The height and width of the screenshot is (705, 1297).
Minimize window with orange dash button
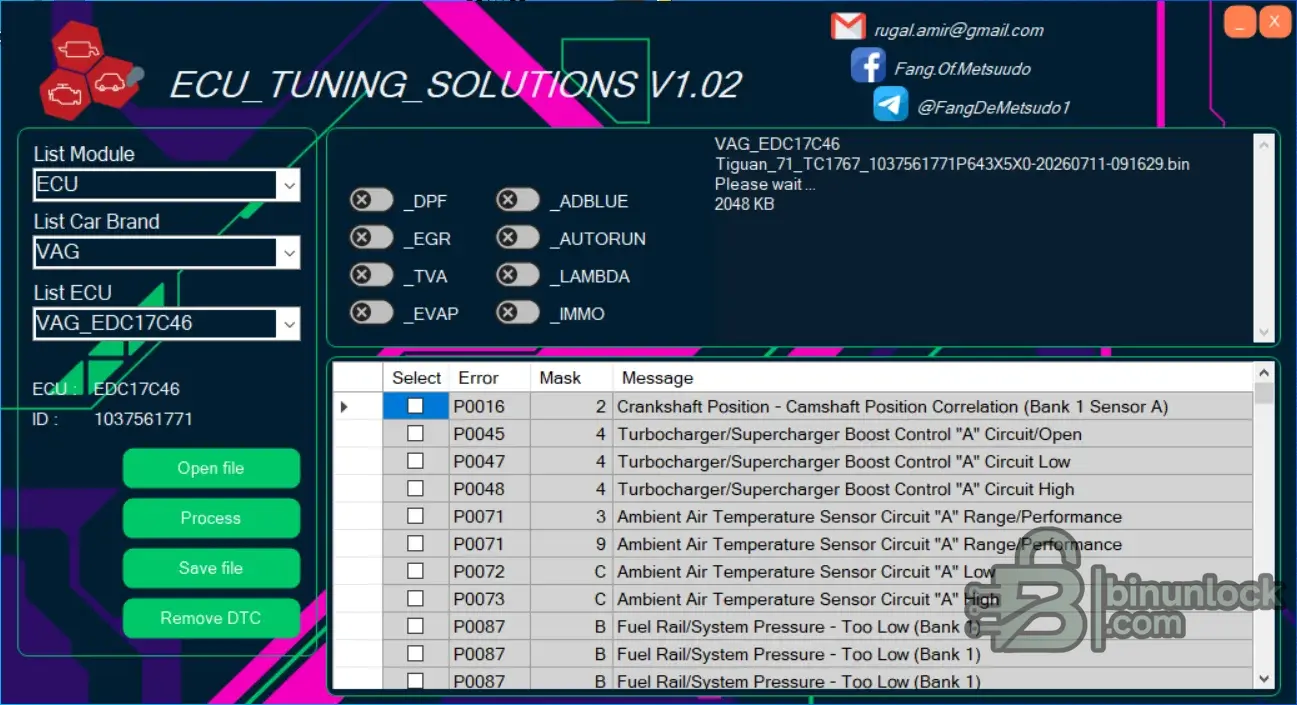(x=1240, y=21)
